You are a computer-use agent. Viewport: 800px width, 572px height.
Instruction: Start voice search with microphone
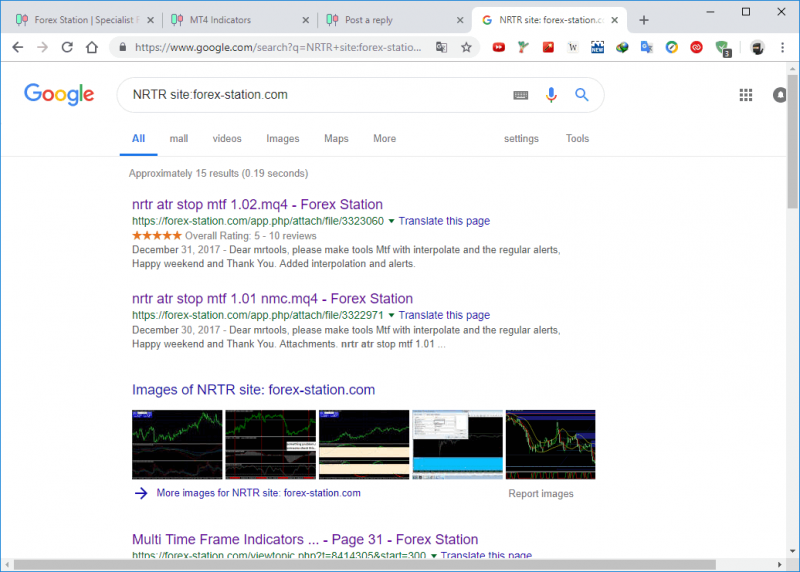pos(551,95)
